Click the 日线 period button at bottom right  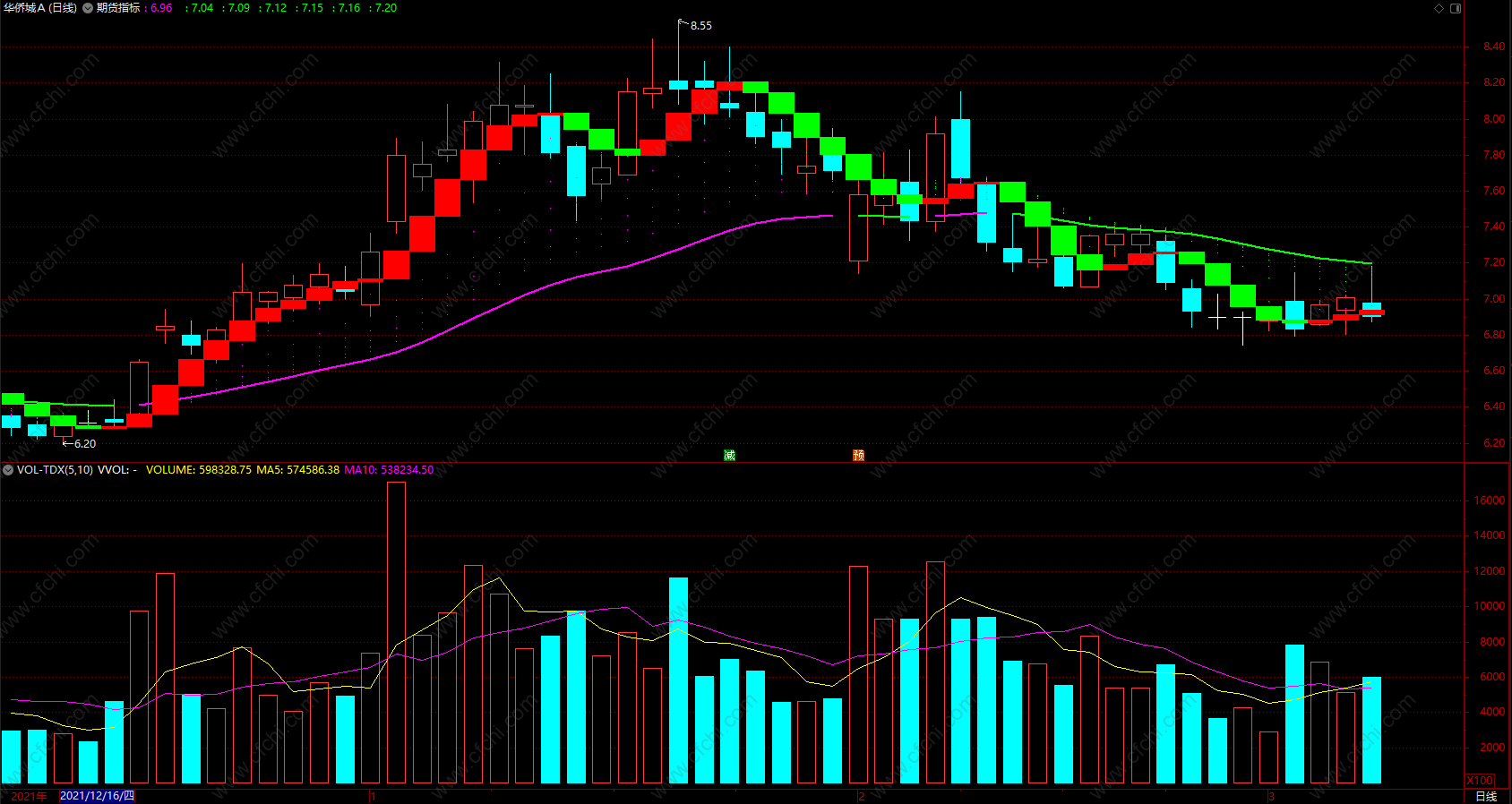(1486, 796)
